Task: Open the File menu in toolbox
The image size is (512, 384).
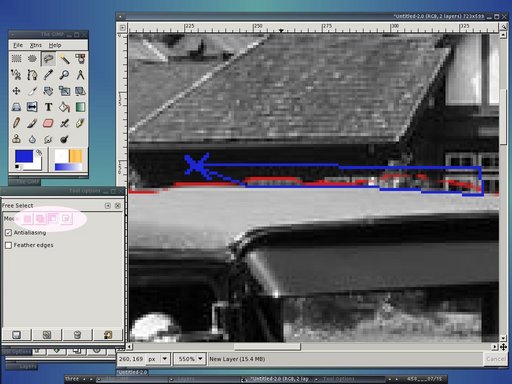Action: [18, 45]
